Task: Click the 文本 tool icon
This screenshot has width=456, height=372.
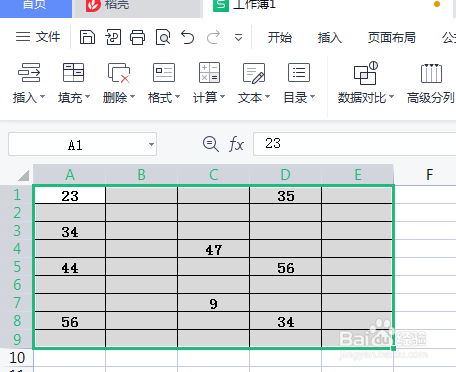Action: (254, 73)
